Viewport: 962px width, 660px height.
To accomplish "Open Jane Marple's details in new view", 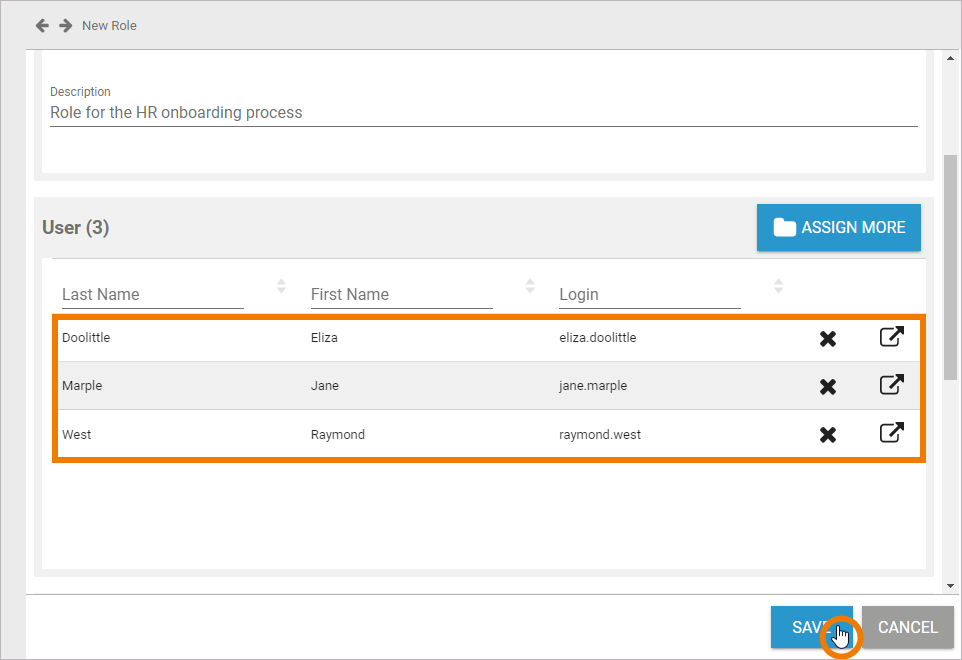I will pos(891,385).
